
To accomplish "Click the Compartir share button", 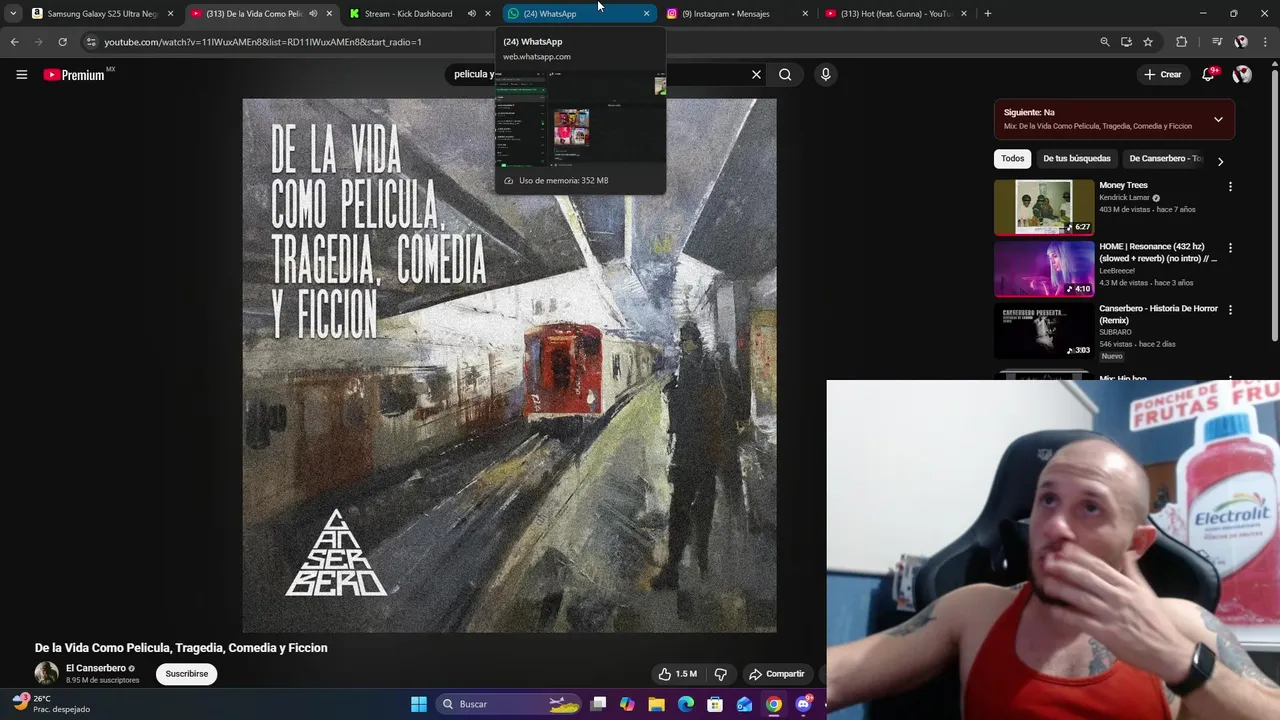I will [x=776, y=674].
